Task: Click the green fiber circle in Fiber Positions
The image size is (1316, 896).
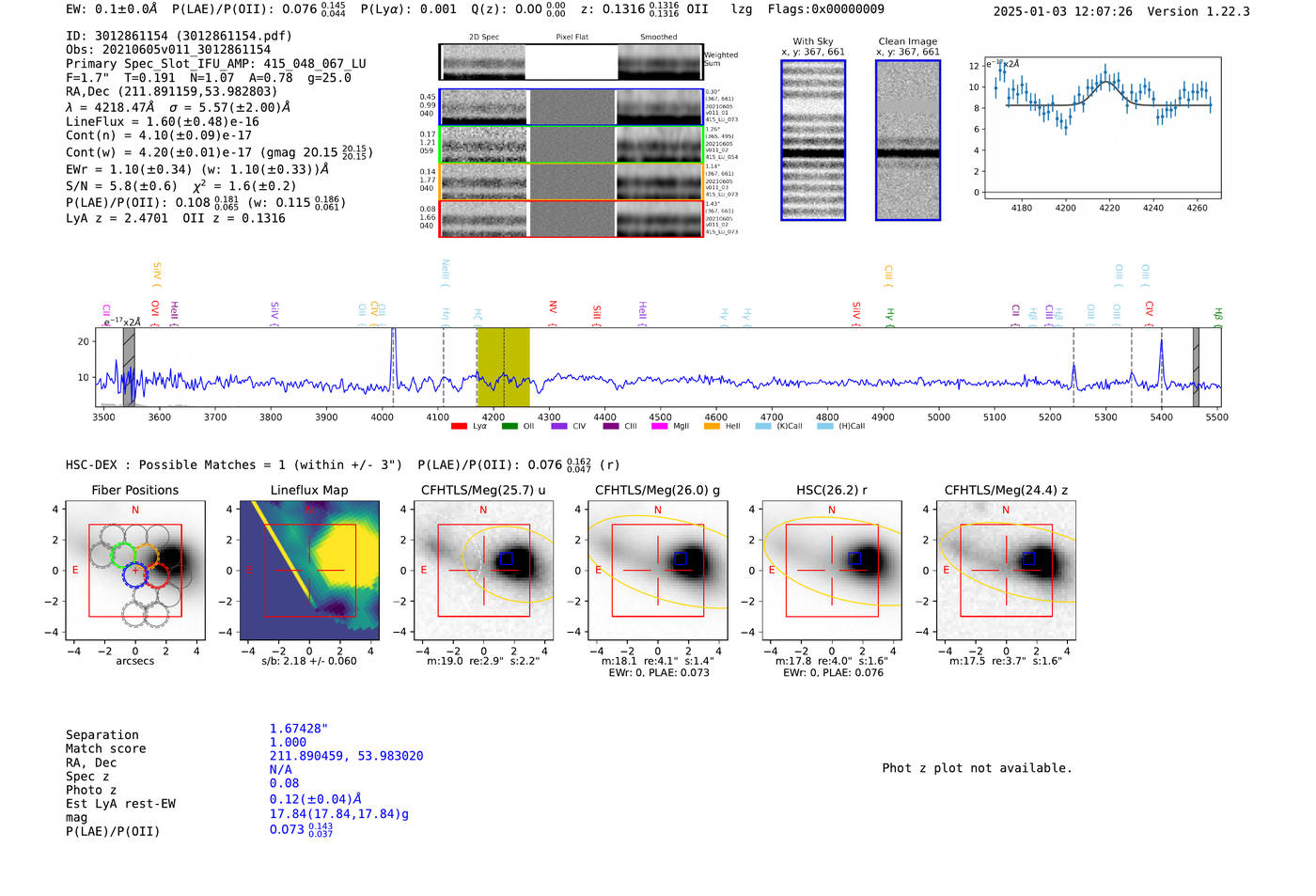Action: [123, 555]
